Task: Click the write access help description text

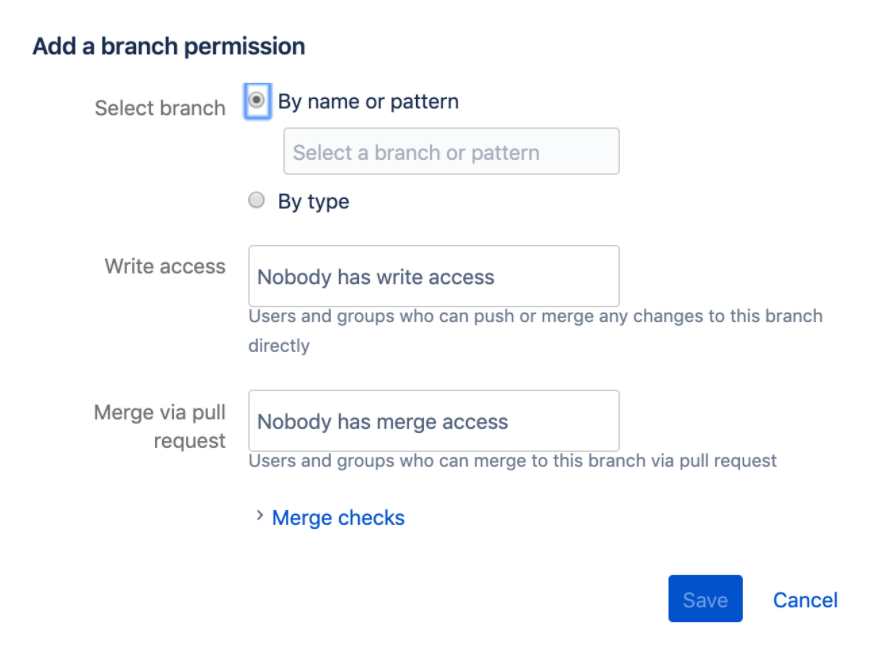Action: point(535,331)
